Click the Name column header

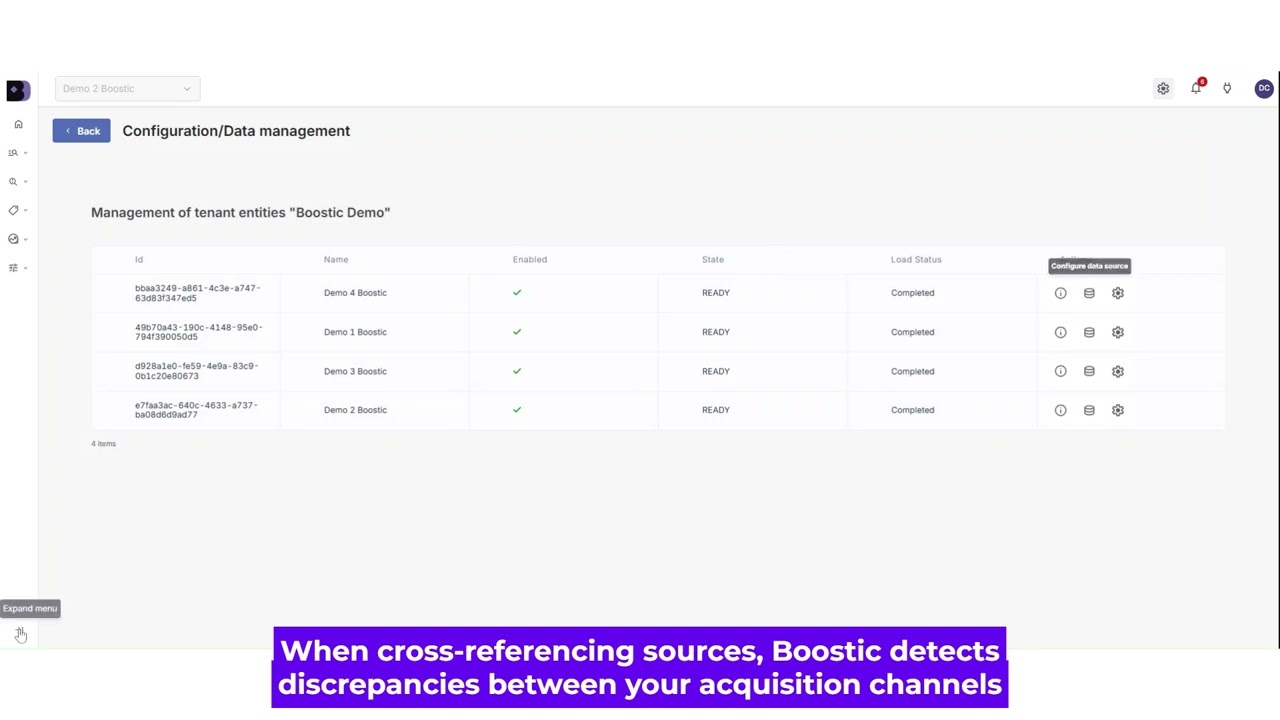[336, 259]
